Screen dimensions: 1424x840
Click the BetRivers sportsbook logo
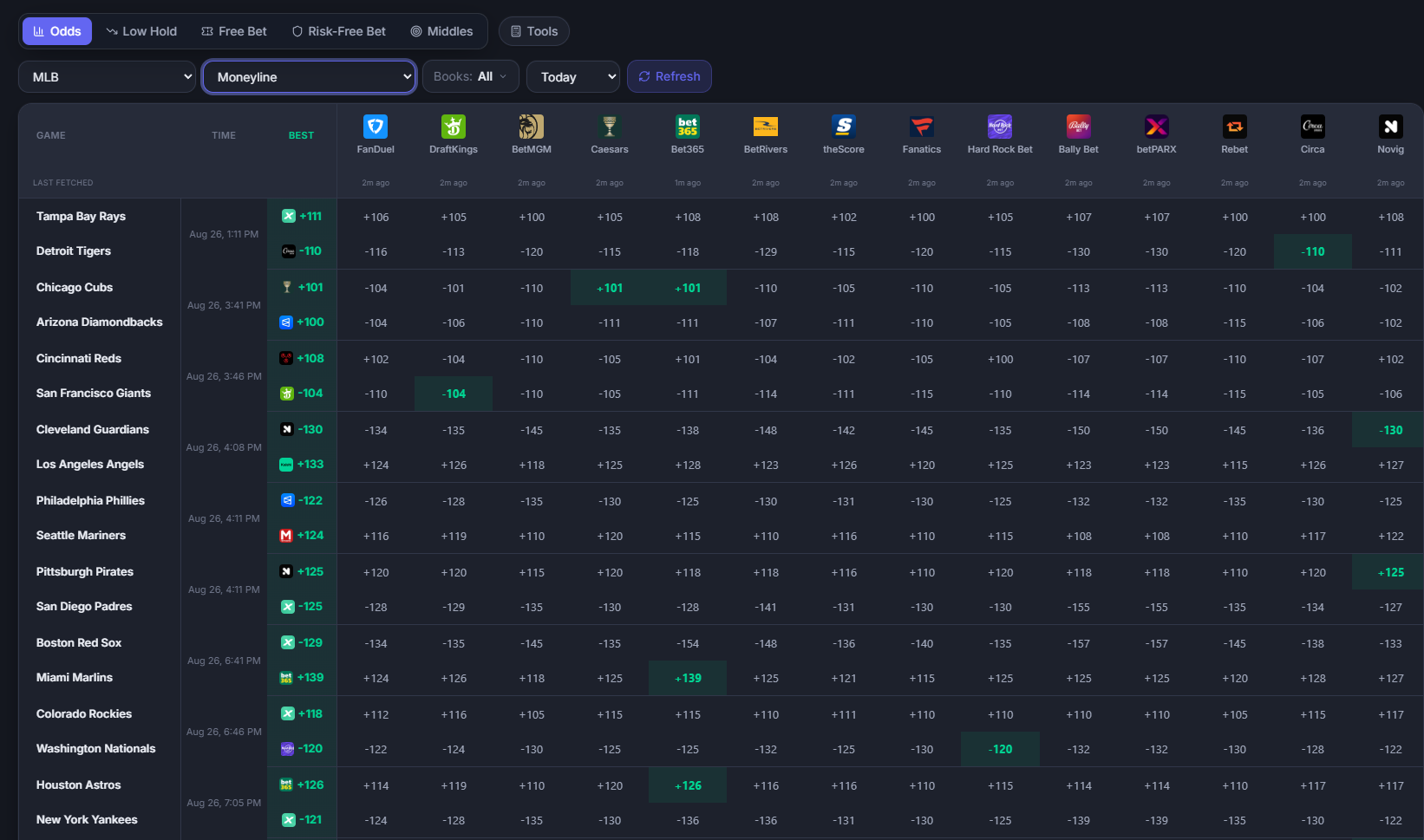click(766, 127)
